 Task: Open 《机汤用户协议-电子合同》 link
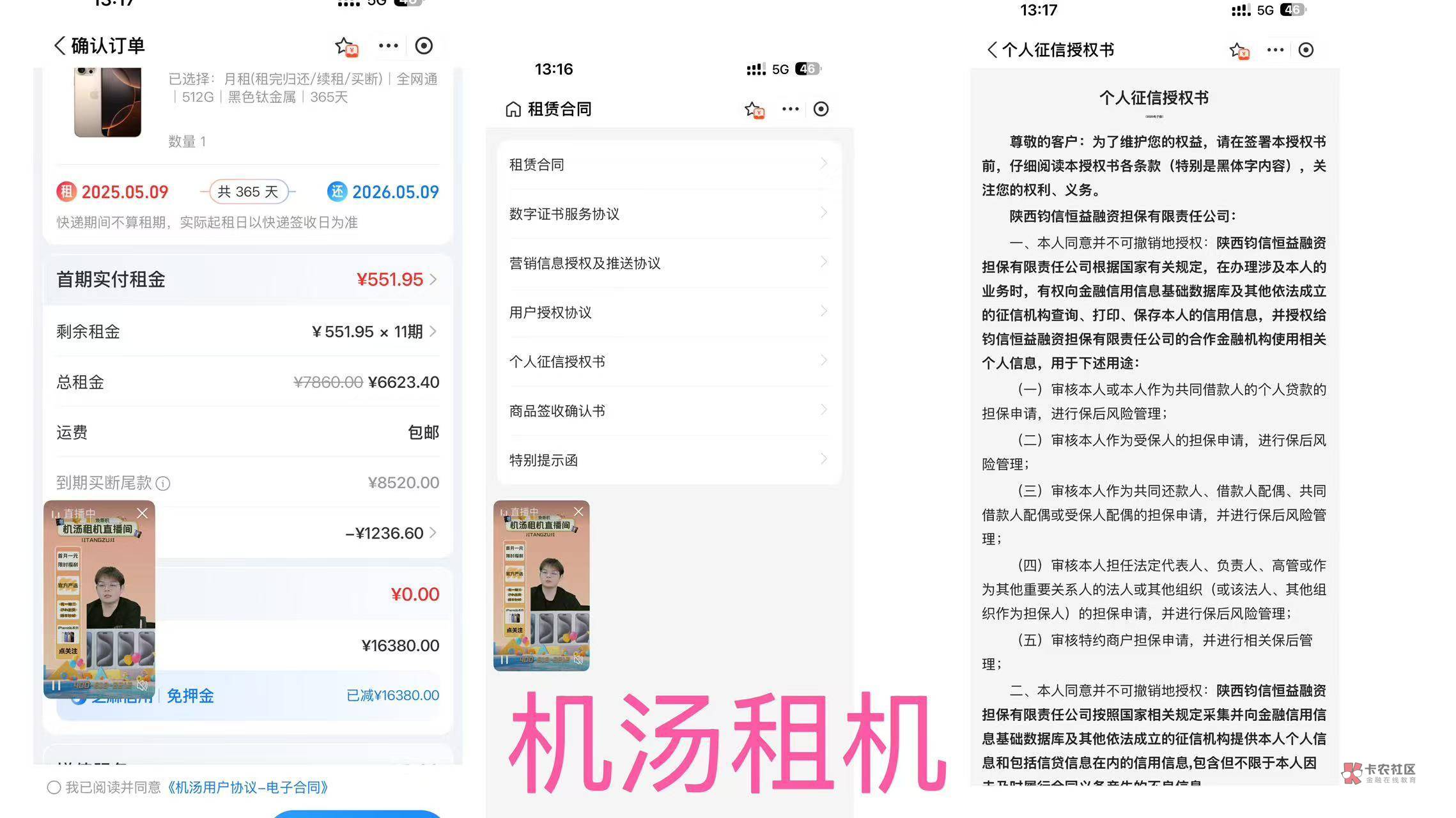(247, 787)
